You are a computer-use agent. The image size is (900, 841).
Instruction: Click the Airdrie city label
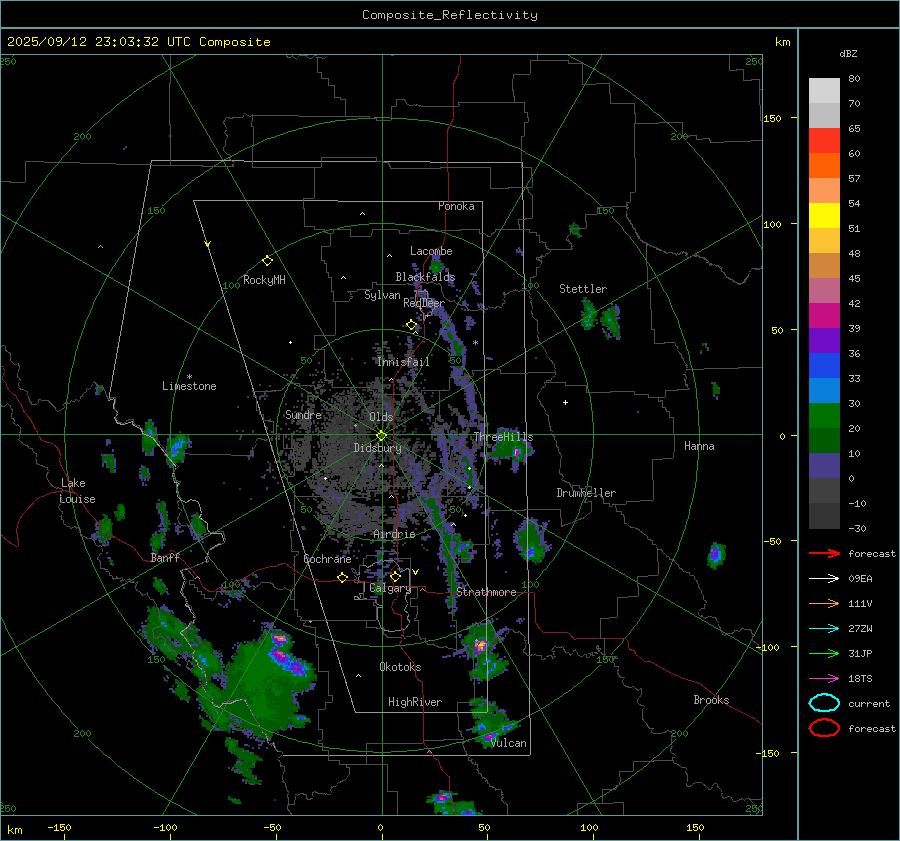coord(394,534)
